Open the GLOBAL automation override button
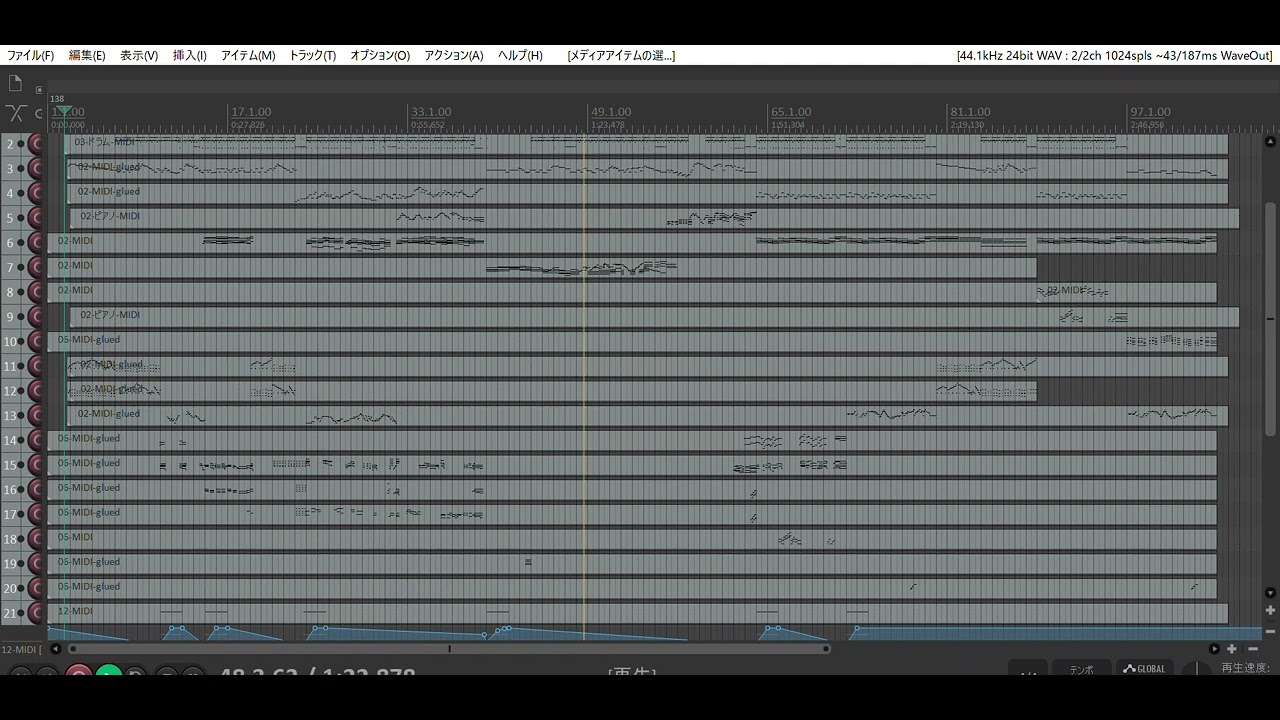Viewport: 1280px width, 720px height. 1144,669
